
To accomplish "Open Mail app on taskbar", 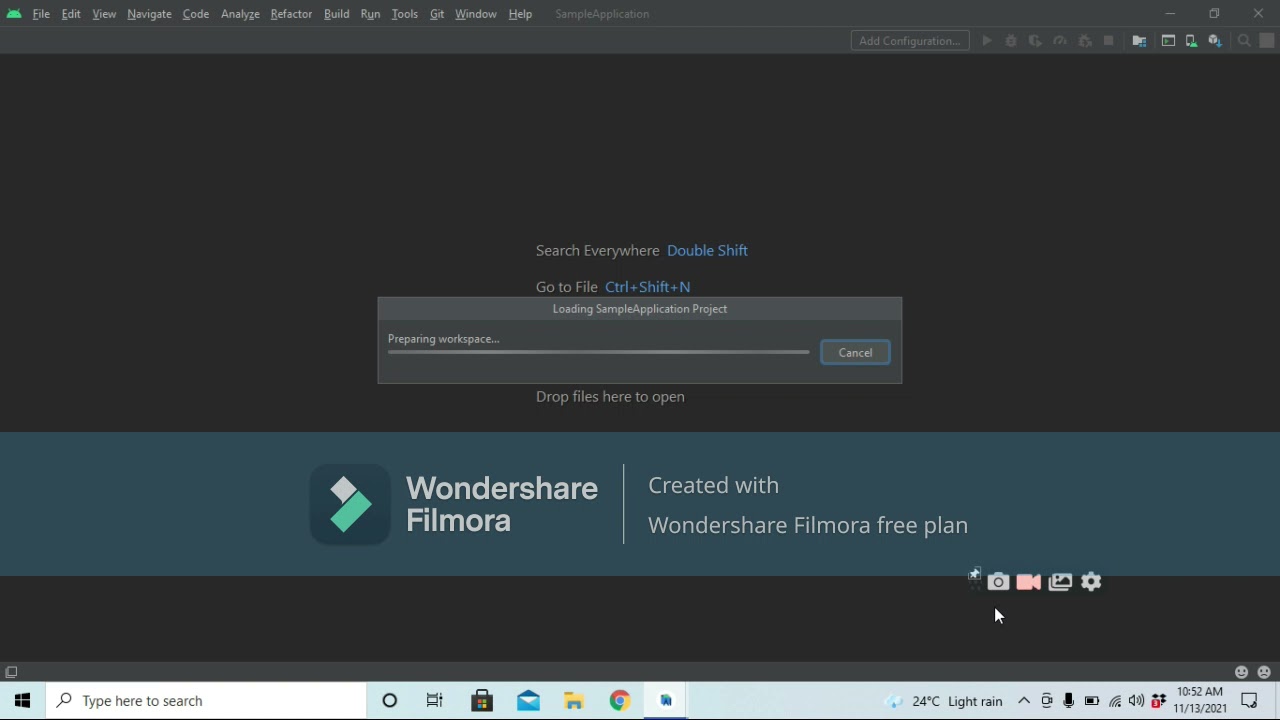I will coord(528,701).
